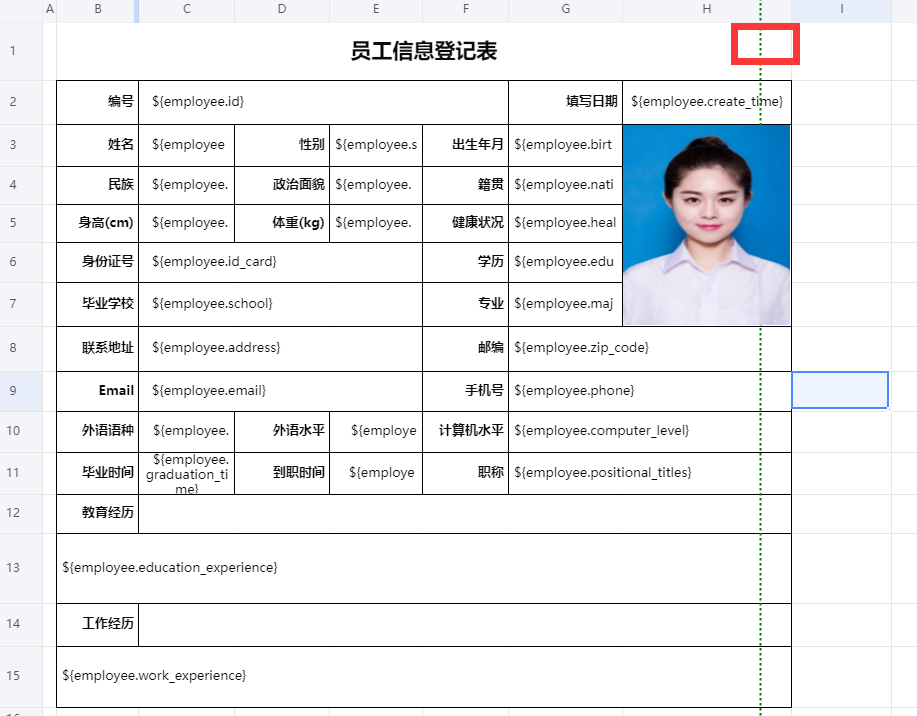Image resolution: width=917 pixels, height=716 pixels.
Task: Select column B header
Action: pos(98,9)
